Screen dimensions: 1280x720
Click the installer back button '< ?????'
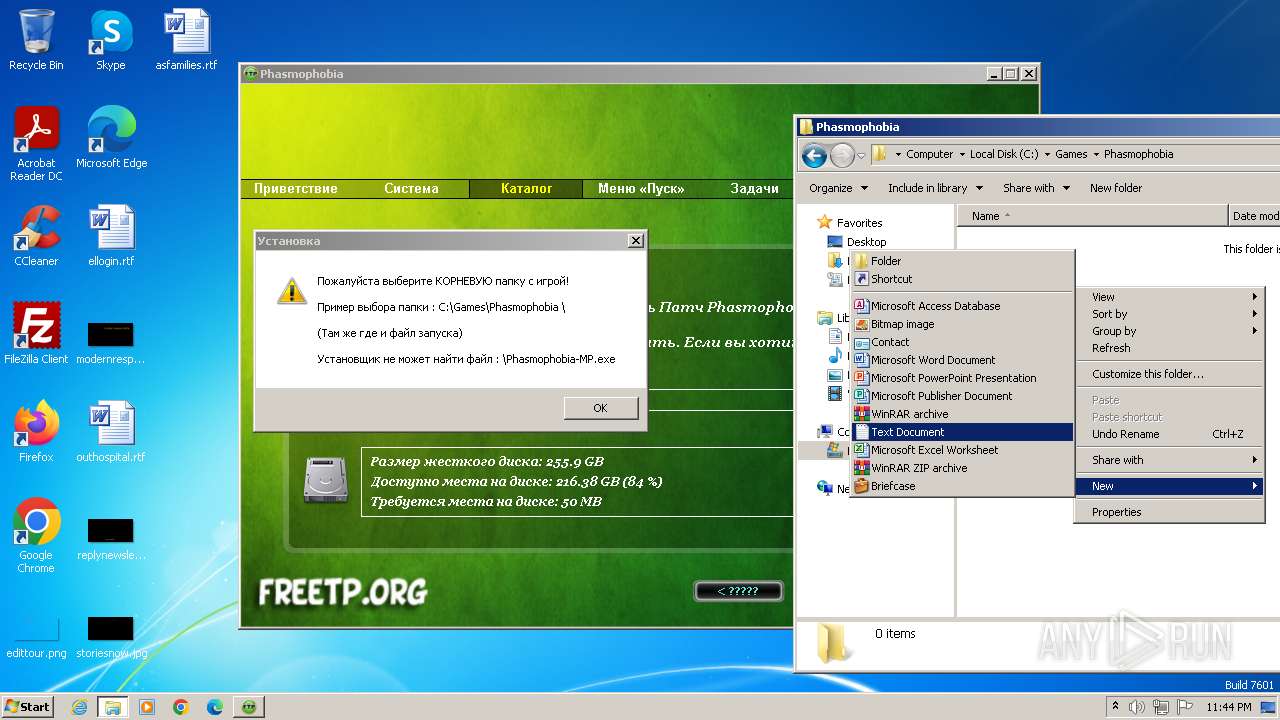(738, 591)
